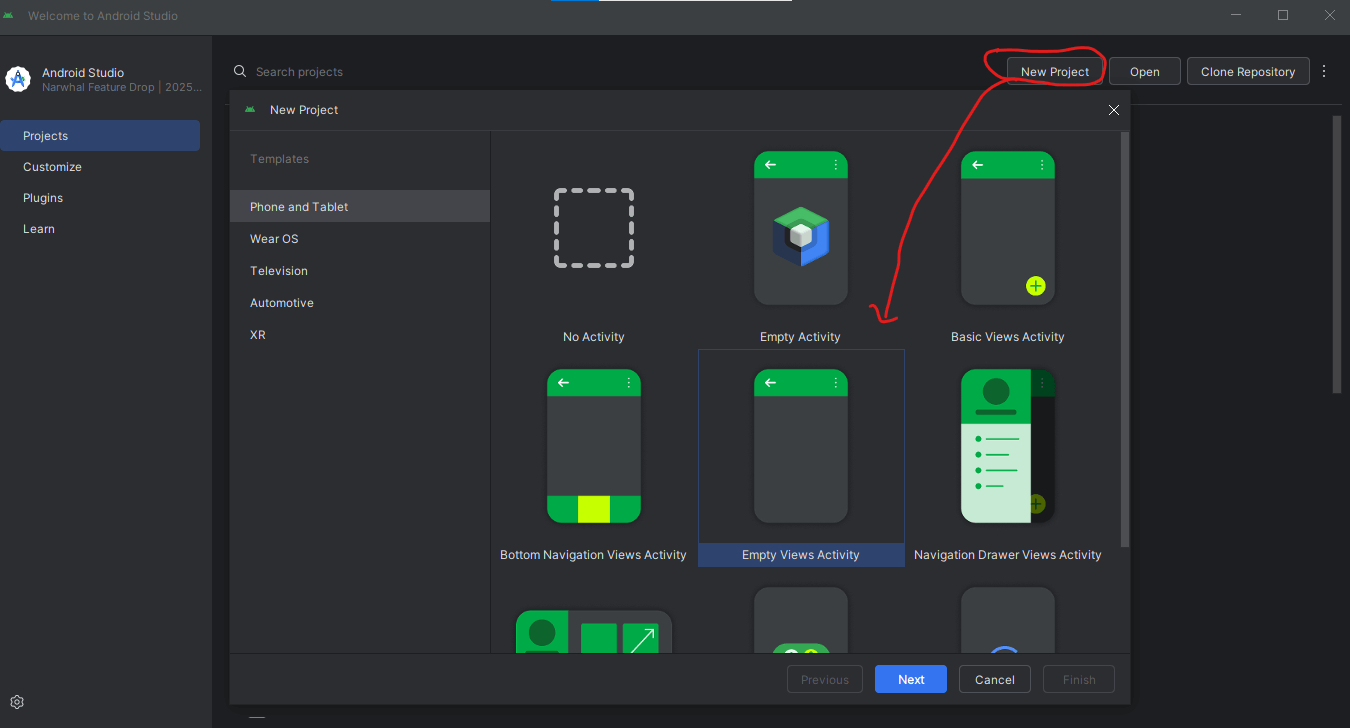Show Automotive templates

pos(282,303)
